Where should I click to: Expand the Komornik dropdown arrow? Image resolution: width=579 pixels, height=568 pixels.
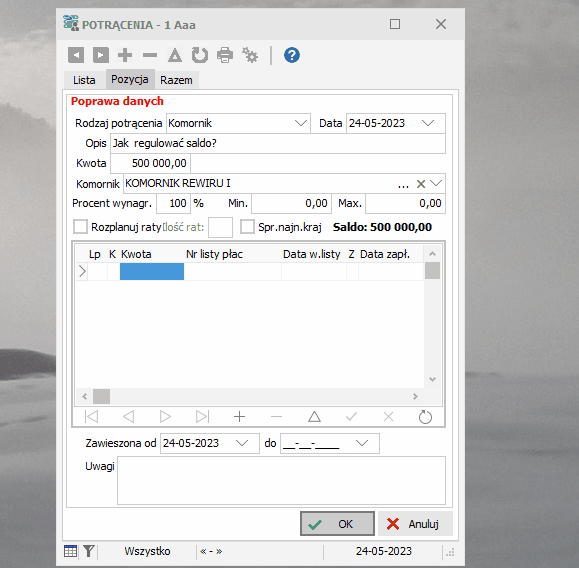pos(436,184)
